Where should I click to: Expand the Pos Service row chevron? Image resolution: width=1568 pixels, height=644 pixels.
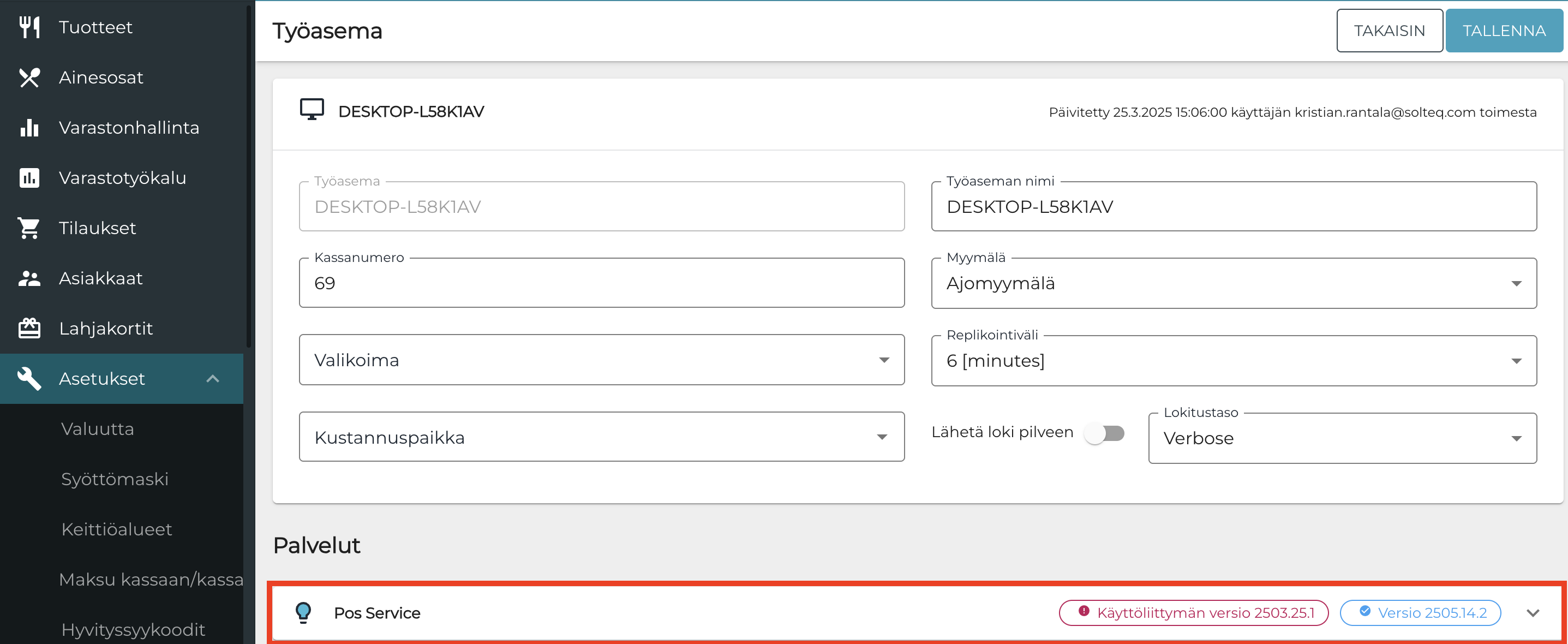[x=1533, y=613]
